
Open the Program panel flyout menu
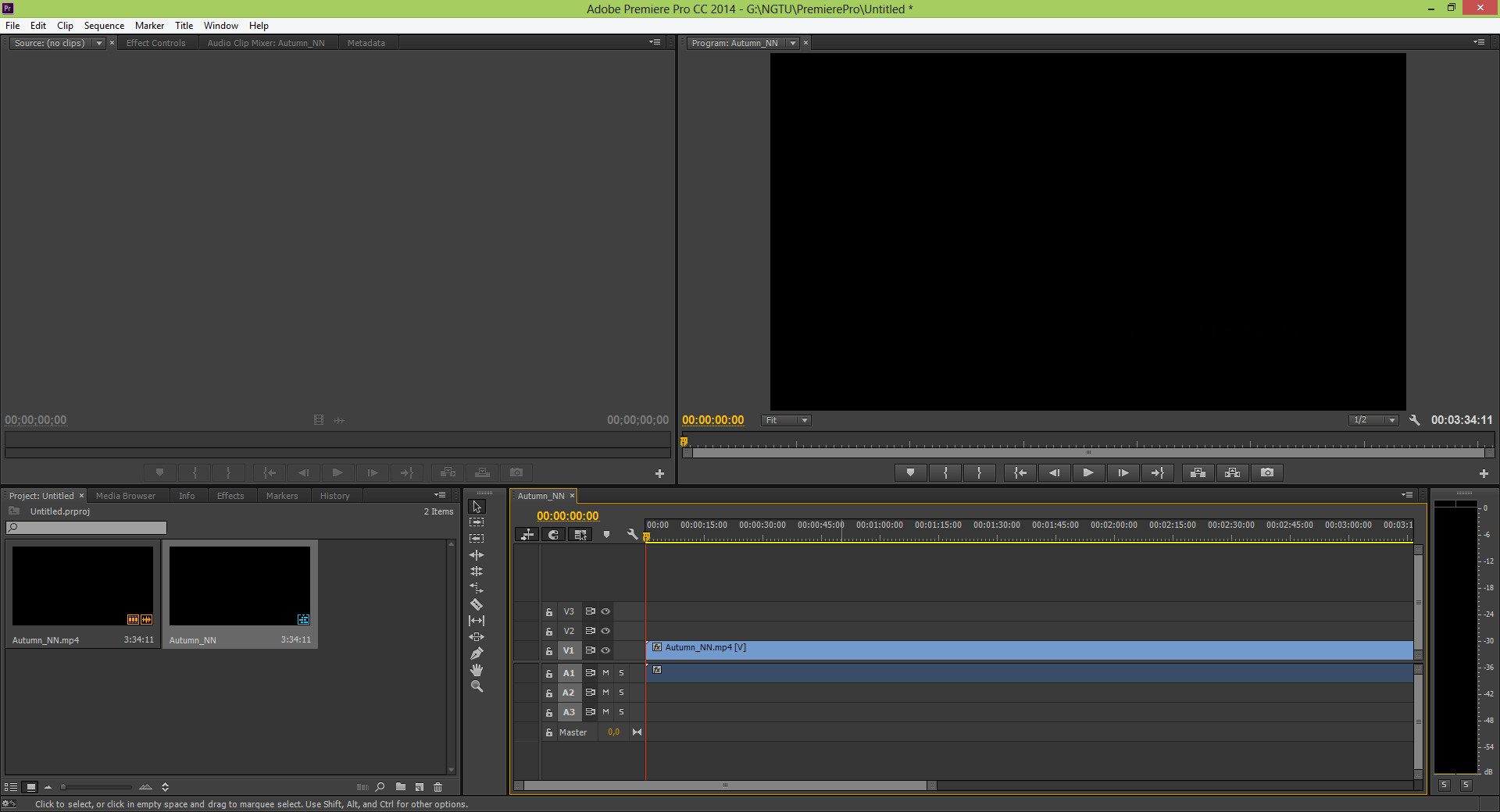coord(1479,42)
